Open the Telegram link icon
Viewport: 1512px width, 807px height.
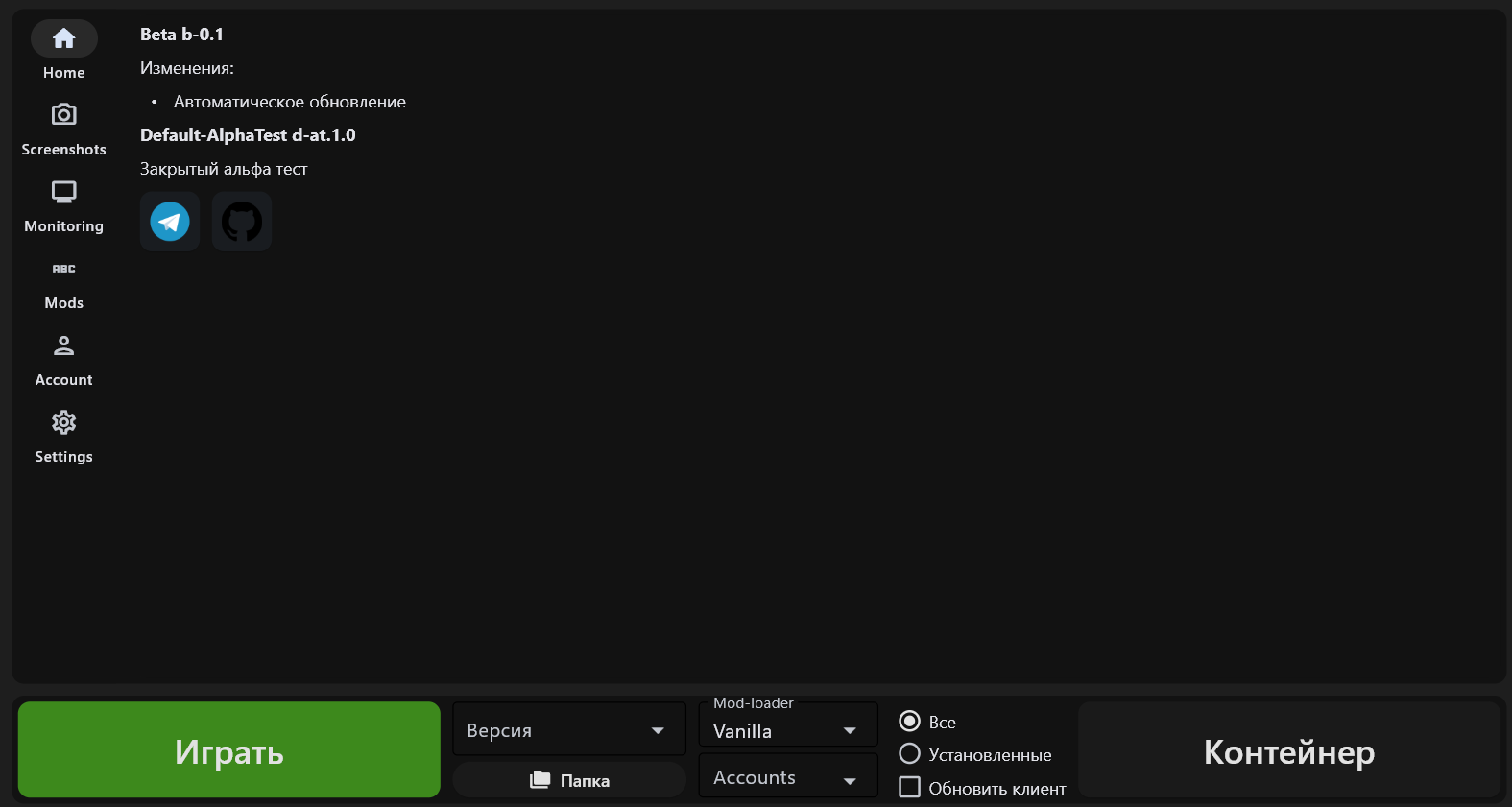click(170, 222)
